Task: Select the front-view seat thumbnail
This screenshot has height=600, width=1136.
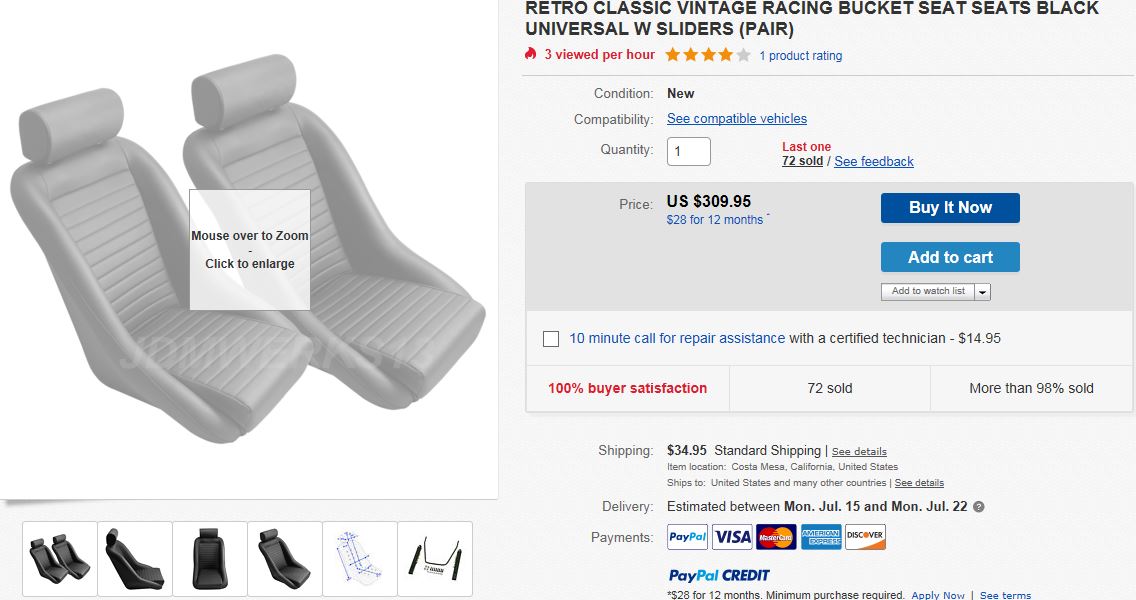Action: click(210, 559)
